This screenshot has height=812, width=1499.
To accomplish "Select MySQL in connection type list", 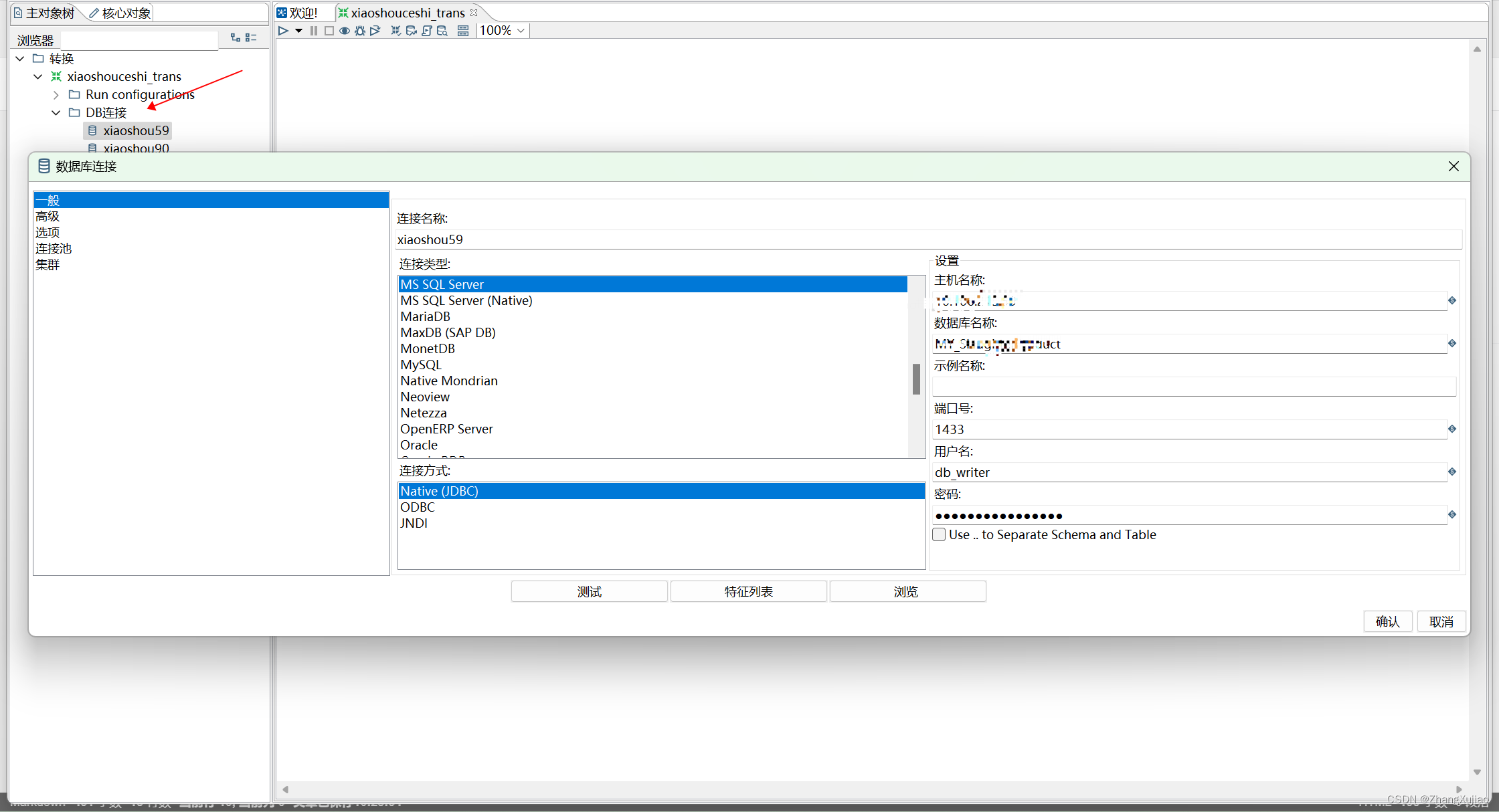I will coord(421,365).
